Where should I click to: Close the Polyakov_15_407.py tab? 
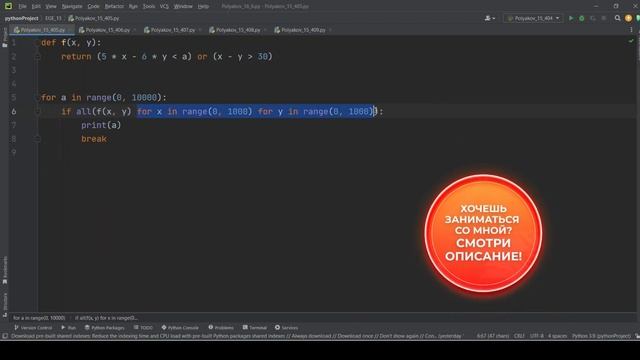click(x=200, y=30)
